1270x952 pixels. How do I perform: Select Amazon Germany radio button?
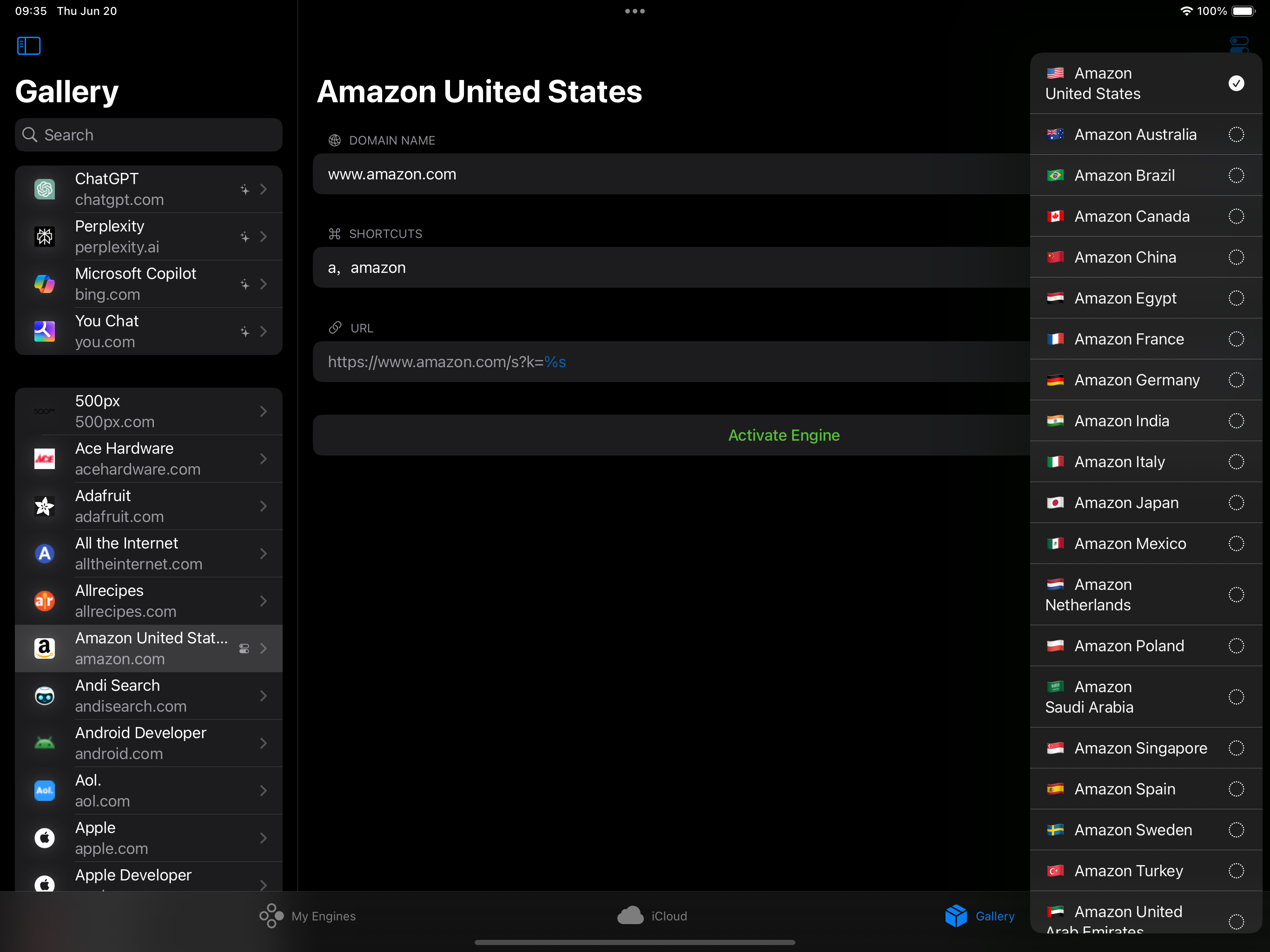click(1236, 380)
